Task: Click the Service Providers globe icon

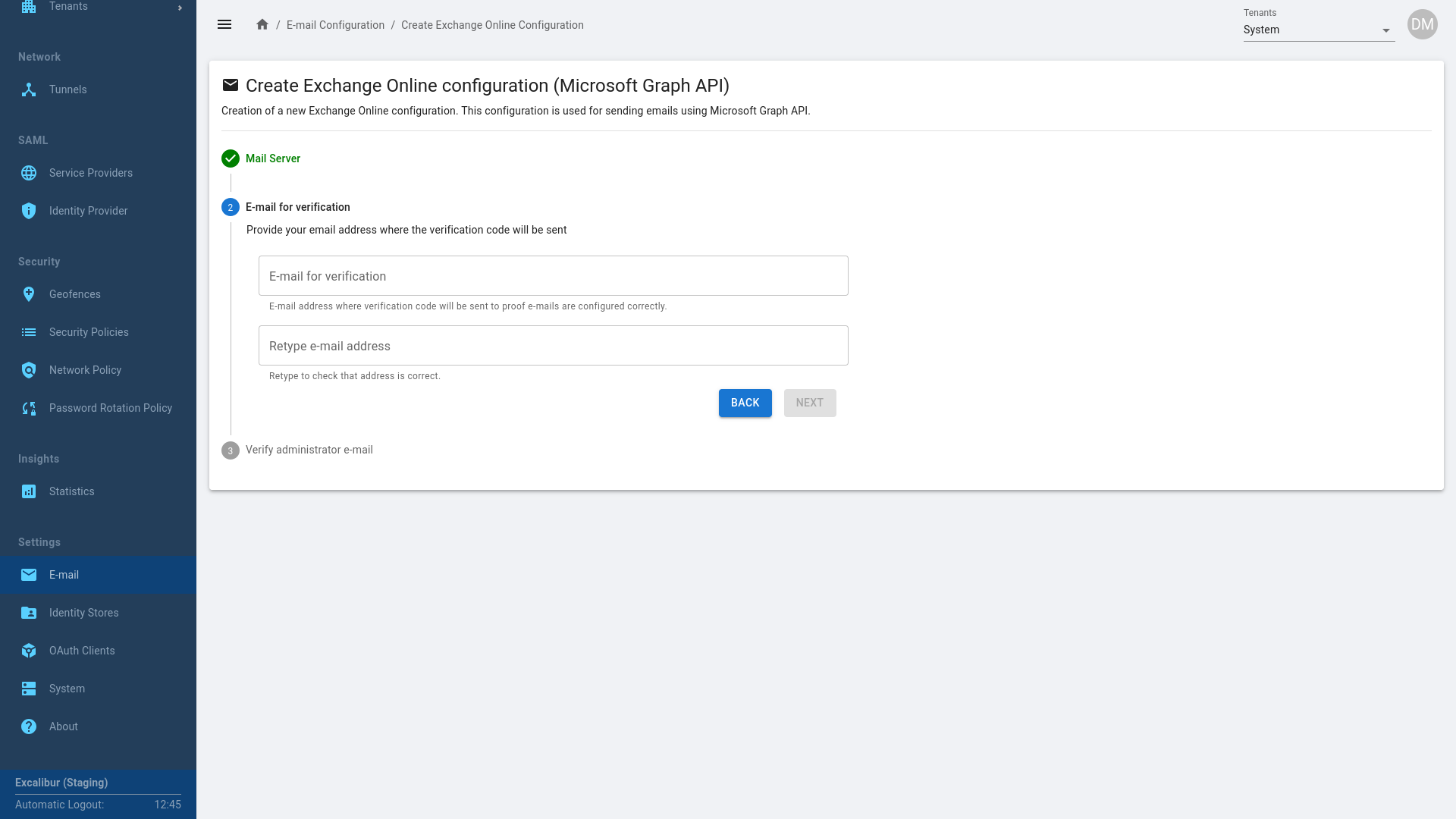Action: click(29, 173)
